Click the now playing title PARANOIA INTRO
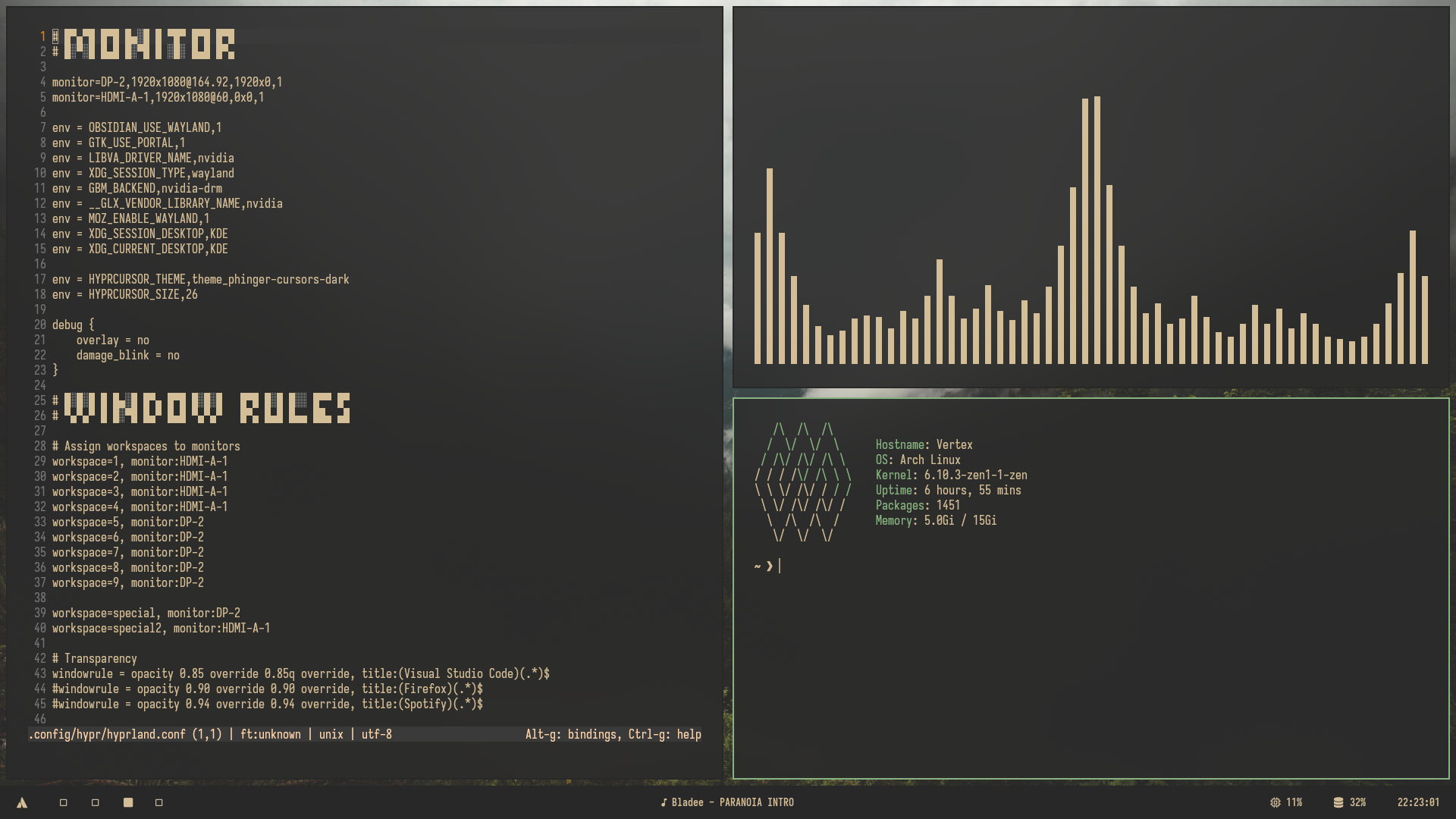1456x819 pixels. pos(757,802)
